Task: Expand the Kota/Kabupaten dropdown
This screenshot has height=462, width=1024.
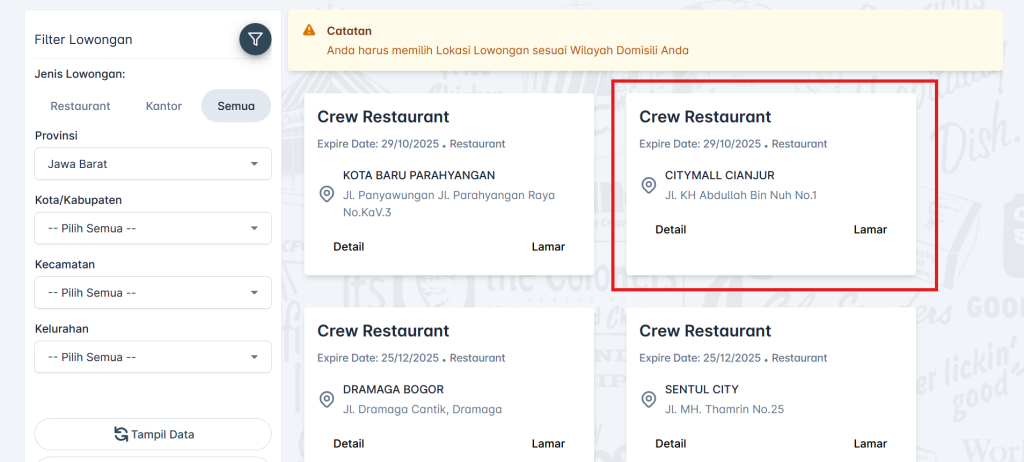Action: [x=153, y=228]
